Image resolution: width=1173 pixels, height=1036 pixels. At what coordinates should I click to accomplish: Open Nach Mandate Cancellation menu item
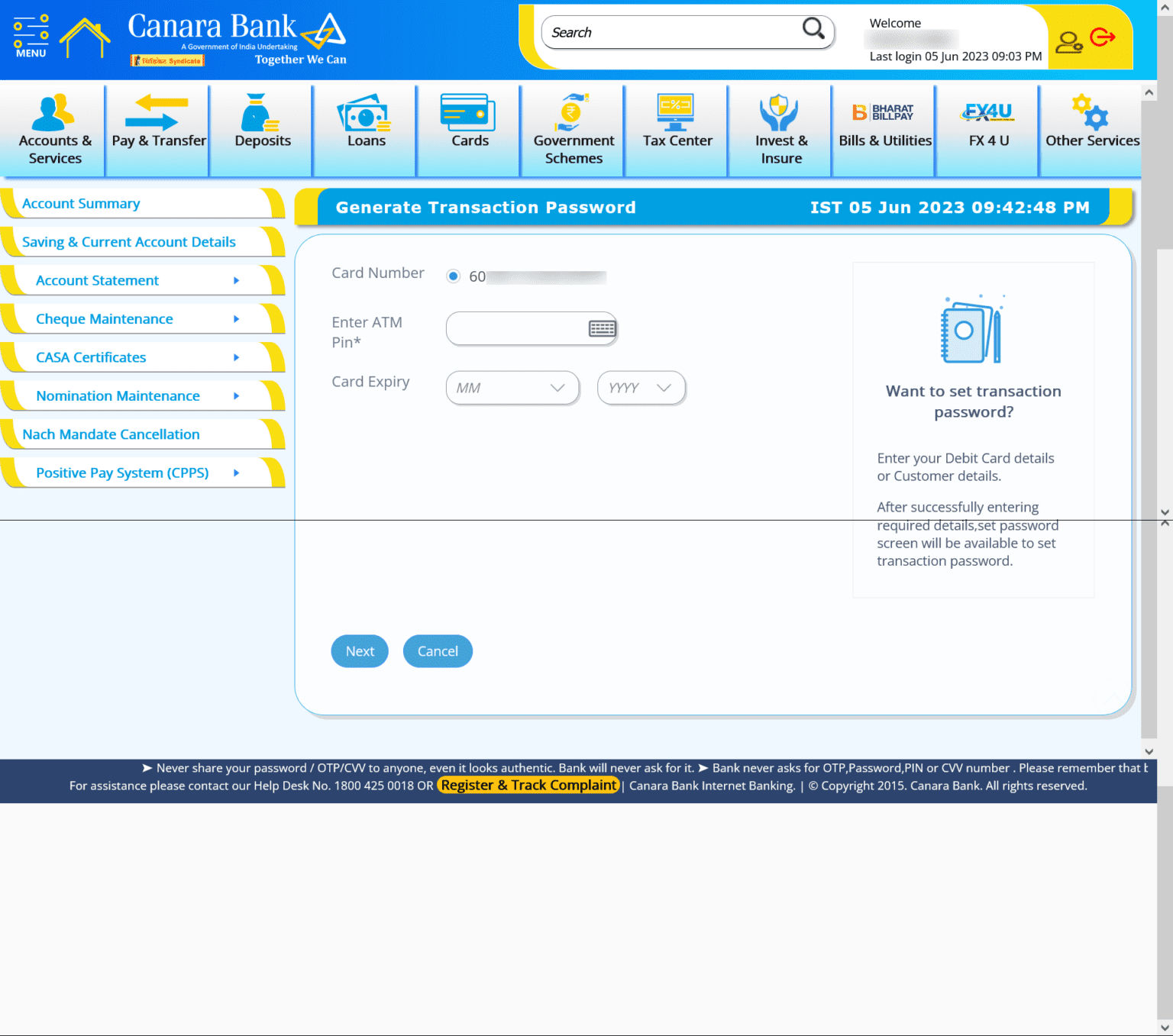tap(111, 434)
